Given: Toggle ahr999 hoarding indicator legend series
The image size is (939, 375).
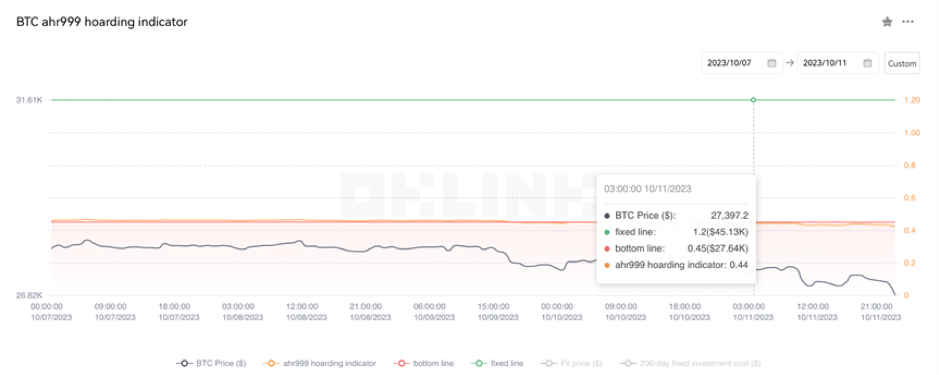Looking at the screenshot, I should tap(320, 363).
